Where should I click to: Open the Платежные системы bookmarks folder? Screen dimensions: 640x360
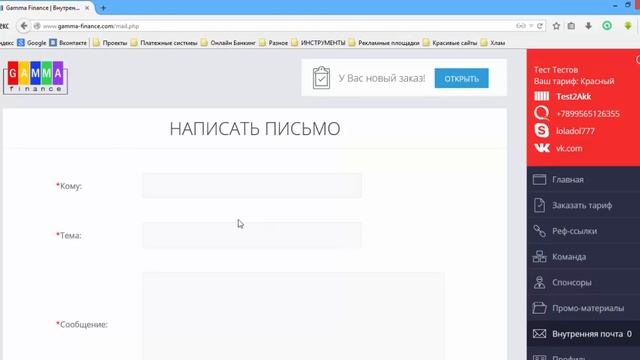pyautogui.click(x=164, y=42)
